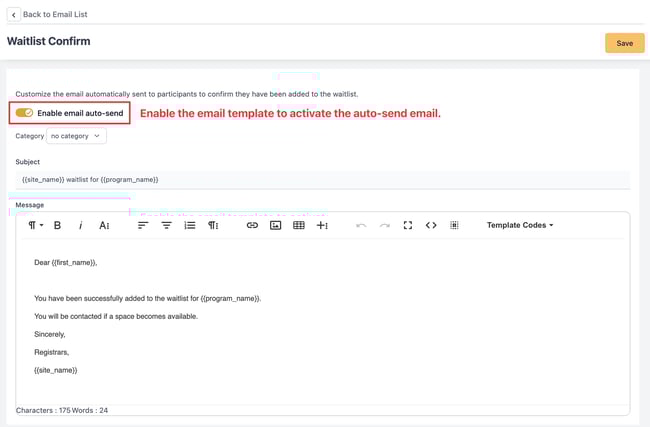Click the Registrars line in message
Image resolution: width=650 pixels, height=427 pixels.
[x=51, y=352]
